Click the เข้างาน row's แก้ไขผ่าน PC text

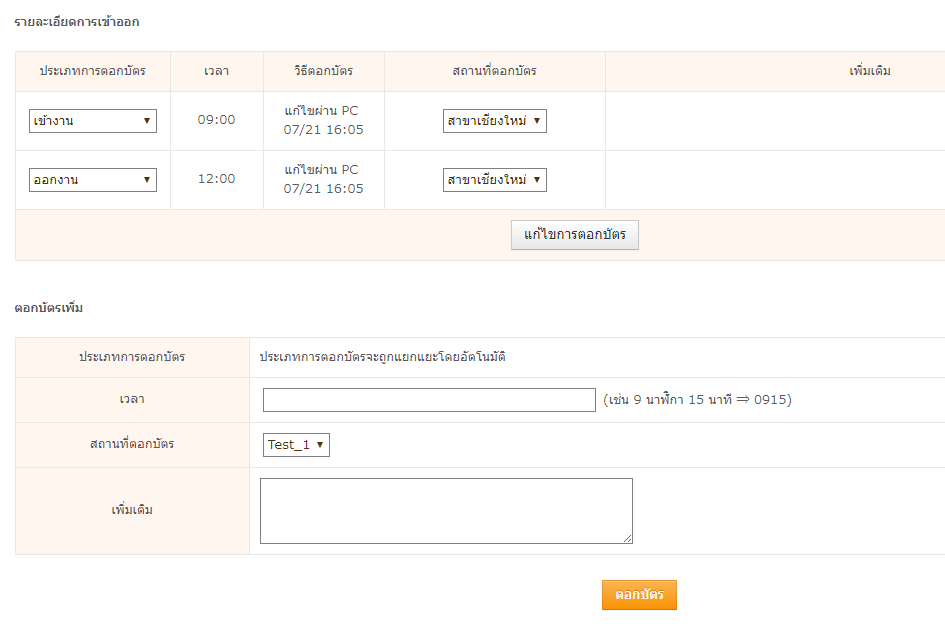coord(321,111)
